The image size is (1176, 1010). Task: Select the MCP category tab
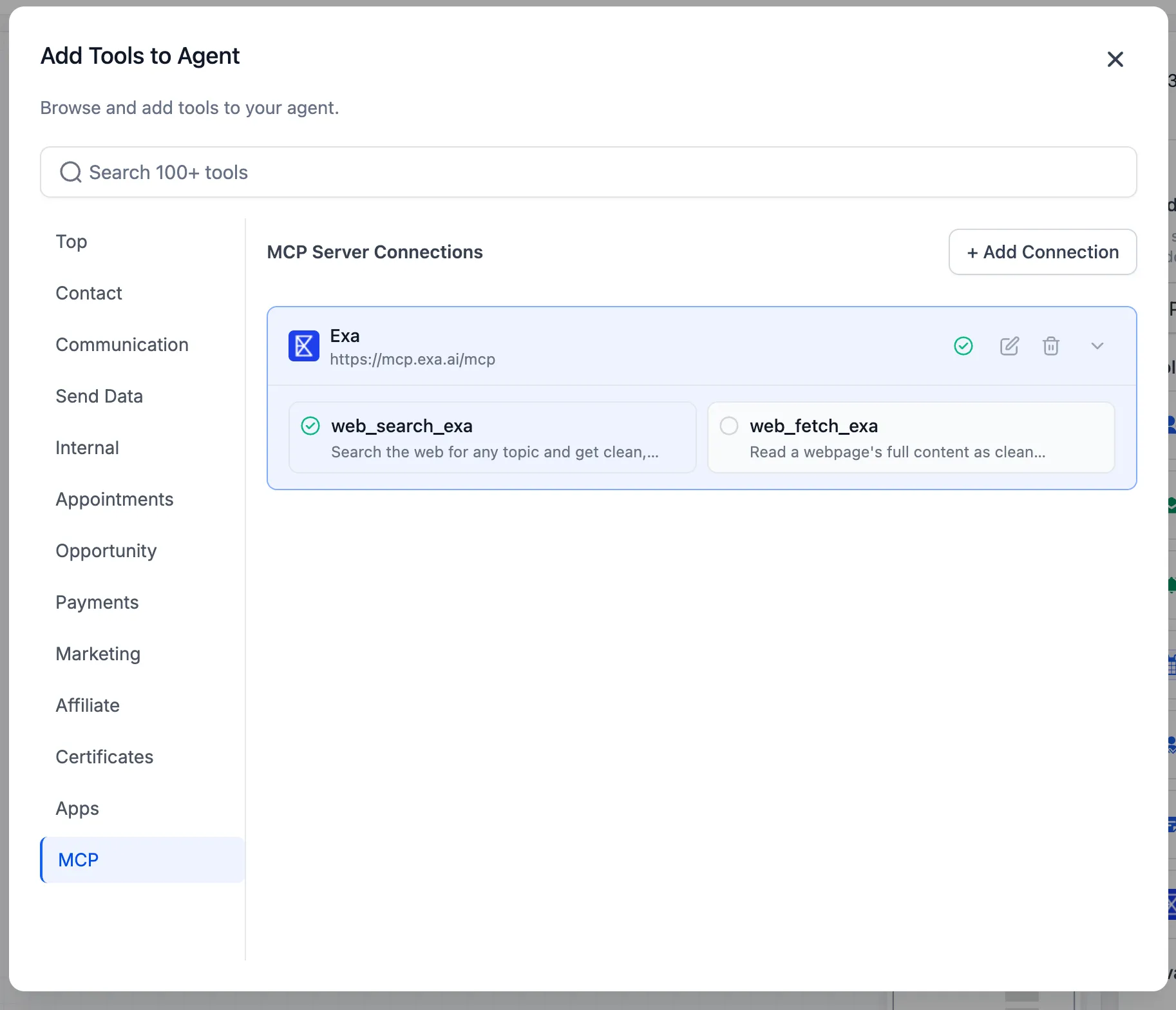tap(79, 860)
